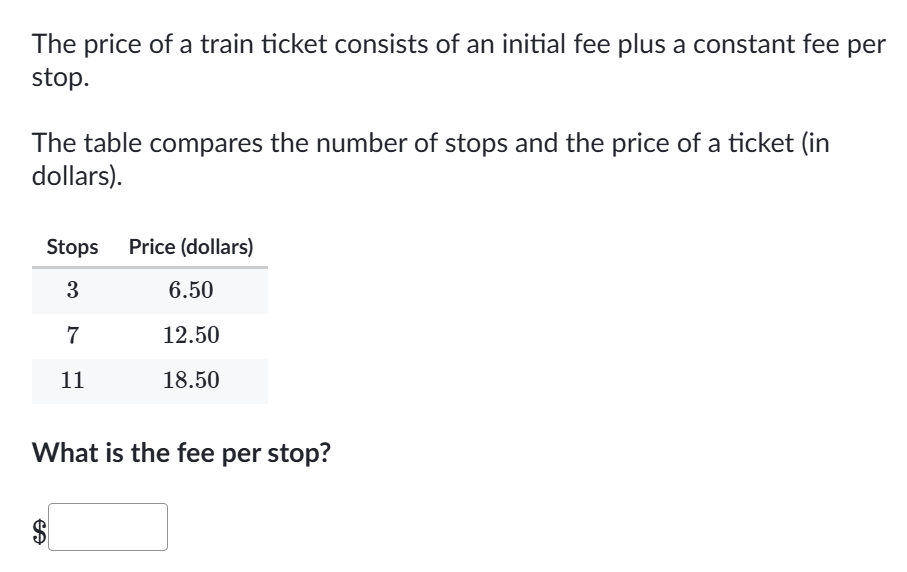Select the Price (dollars) column header

coord(191,247)
